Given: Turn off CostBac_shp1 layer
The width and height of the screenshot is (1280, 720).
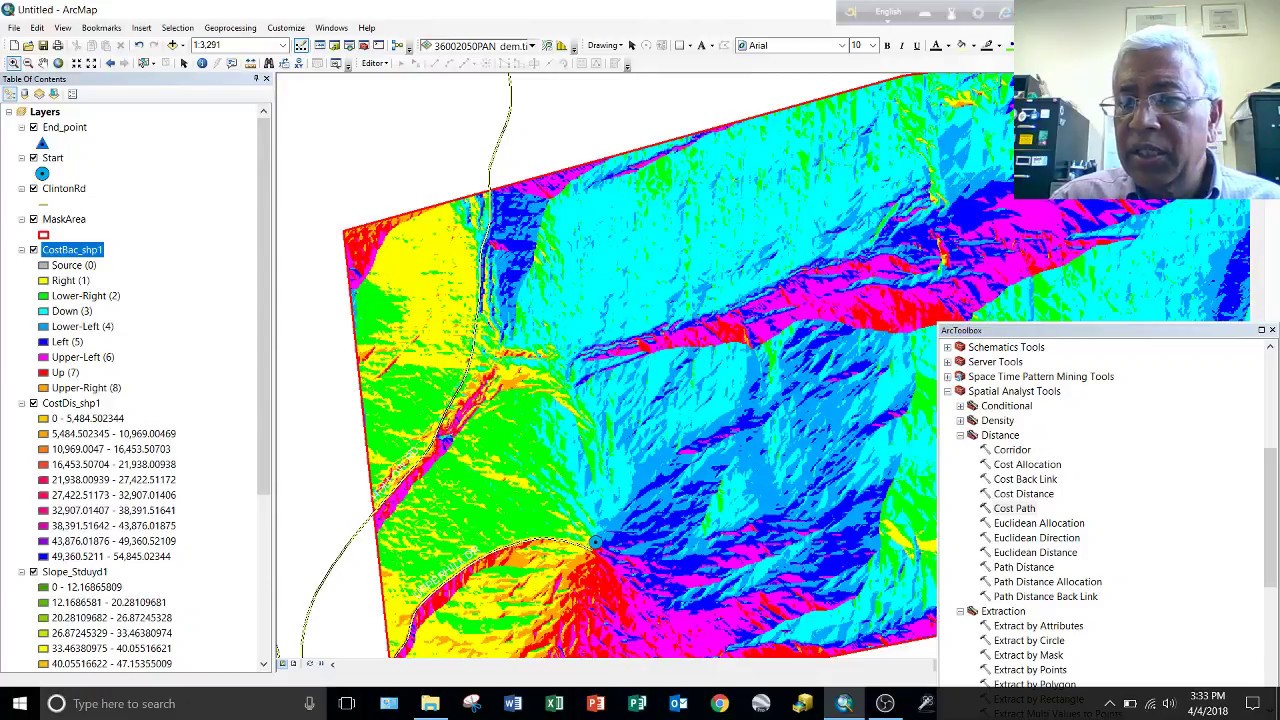Looking at the screenshot, I should pos(34,250).
